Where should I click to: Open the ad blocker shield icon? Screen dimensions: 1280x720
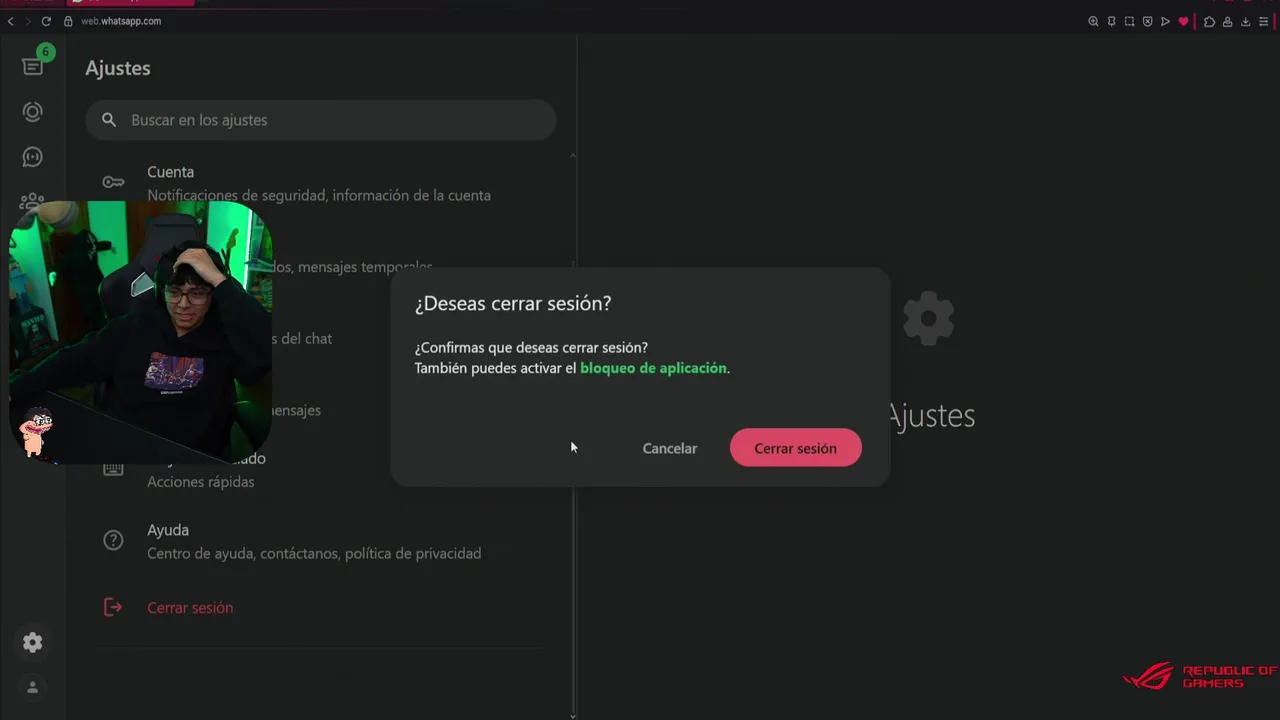(x=1147, y=21)
